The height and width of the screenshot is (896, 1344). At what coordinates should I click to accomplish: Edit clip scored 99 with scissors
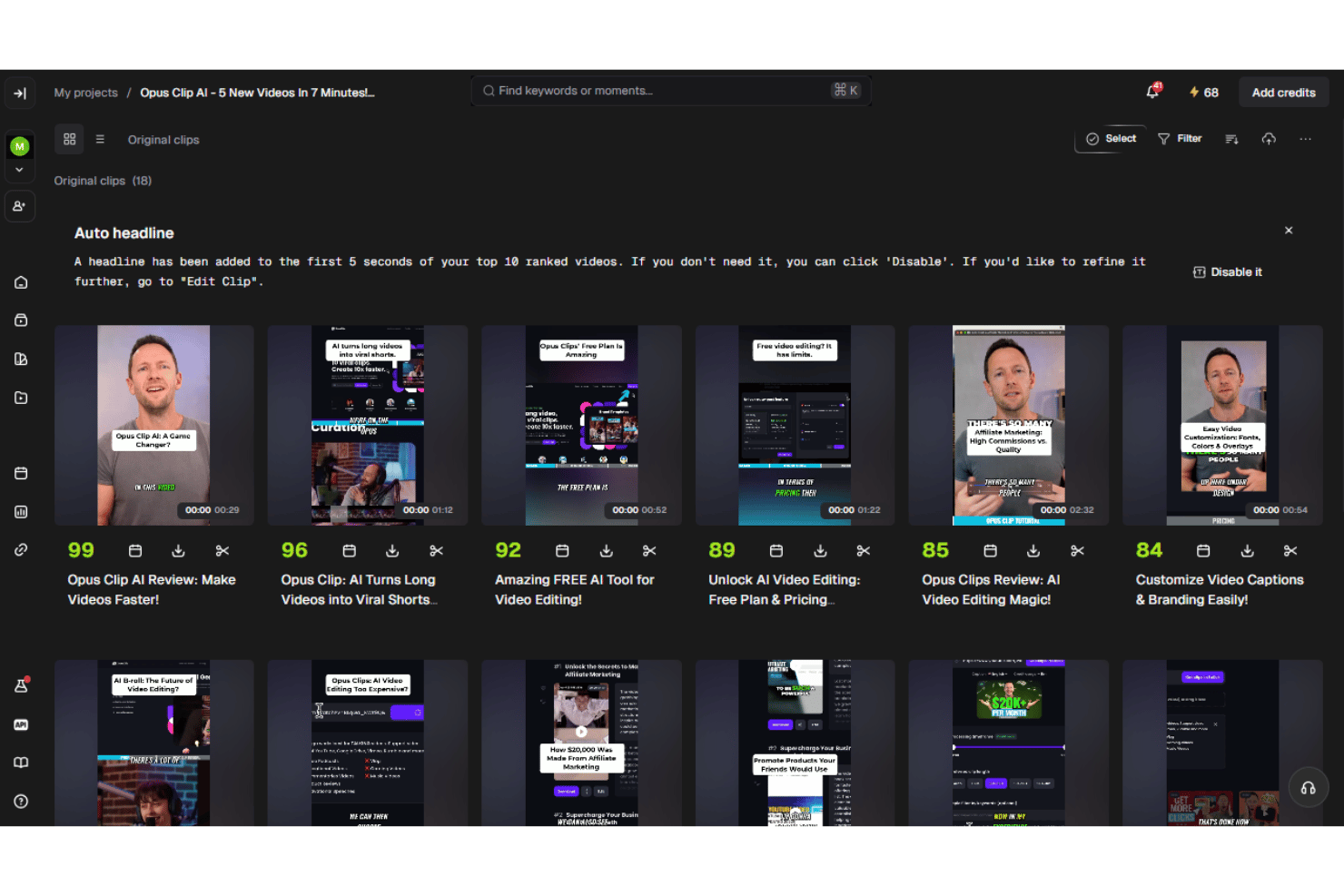222,551
